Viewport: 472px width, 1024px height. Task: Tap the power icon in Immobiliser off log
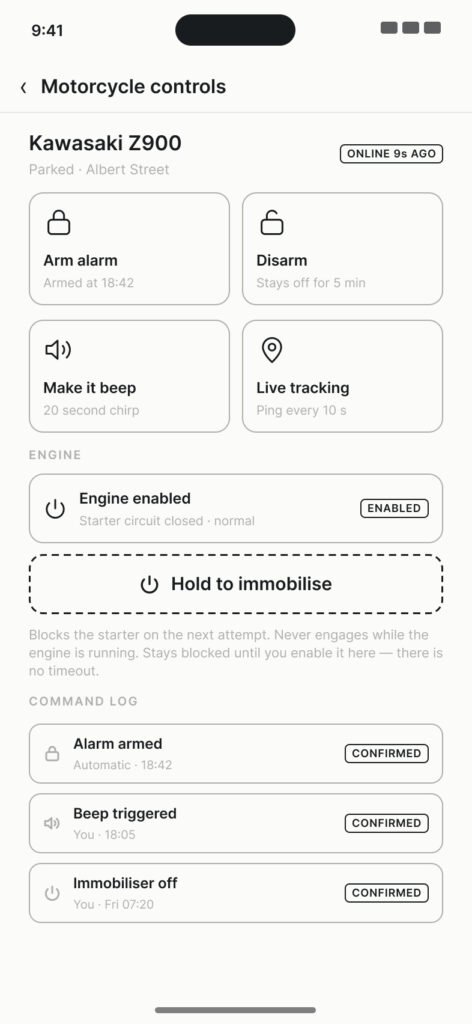(x=52, y=893)
